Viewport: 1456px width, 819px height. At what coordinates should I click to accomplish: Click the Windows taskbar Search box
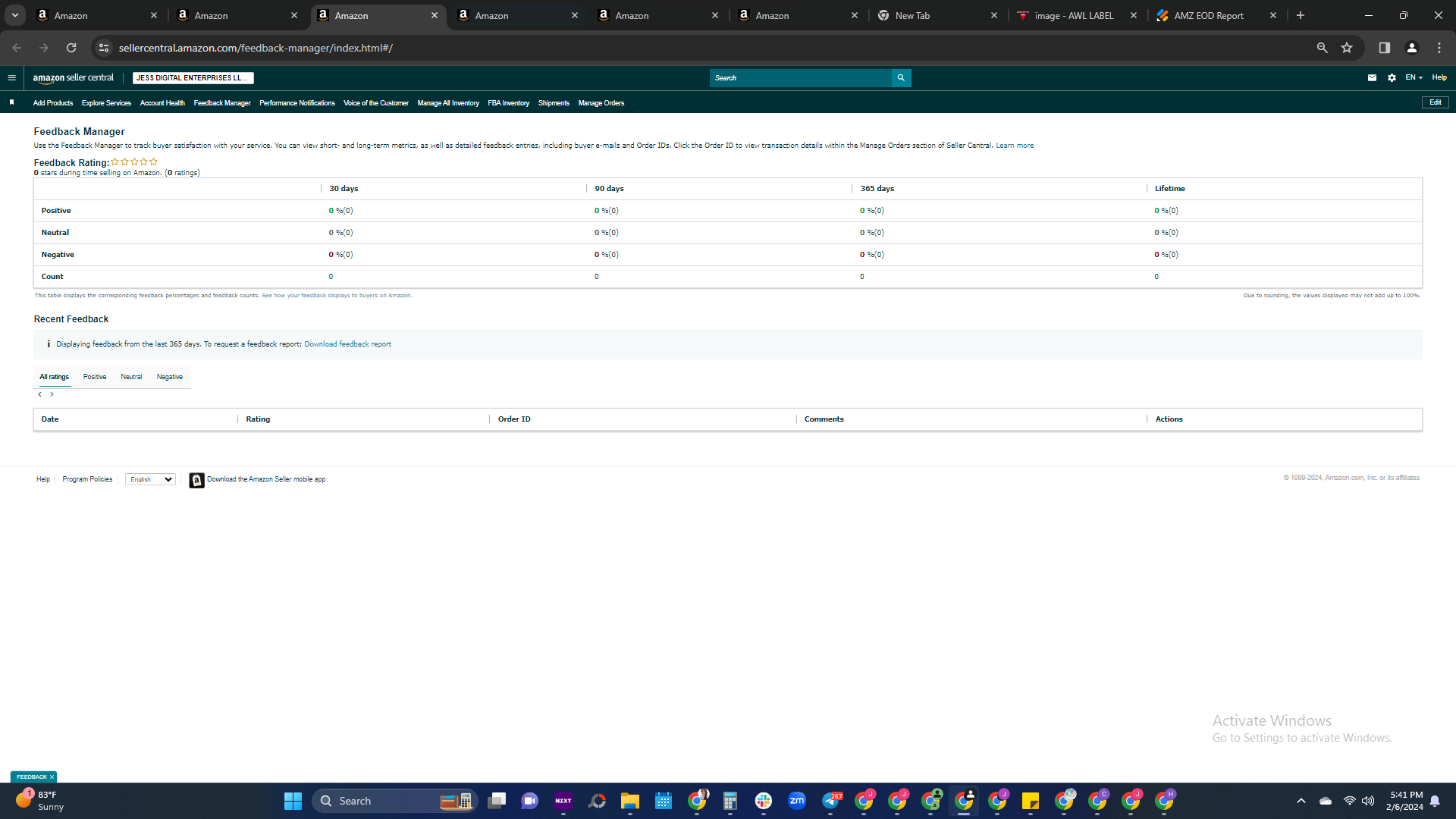(394, 801)
